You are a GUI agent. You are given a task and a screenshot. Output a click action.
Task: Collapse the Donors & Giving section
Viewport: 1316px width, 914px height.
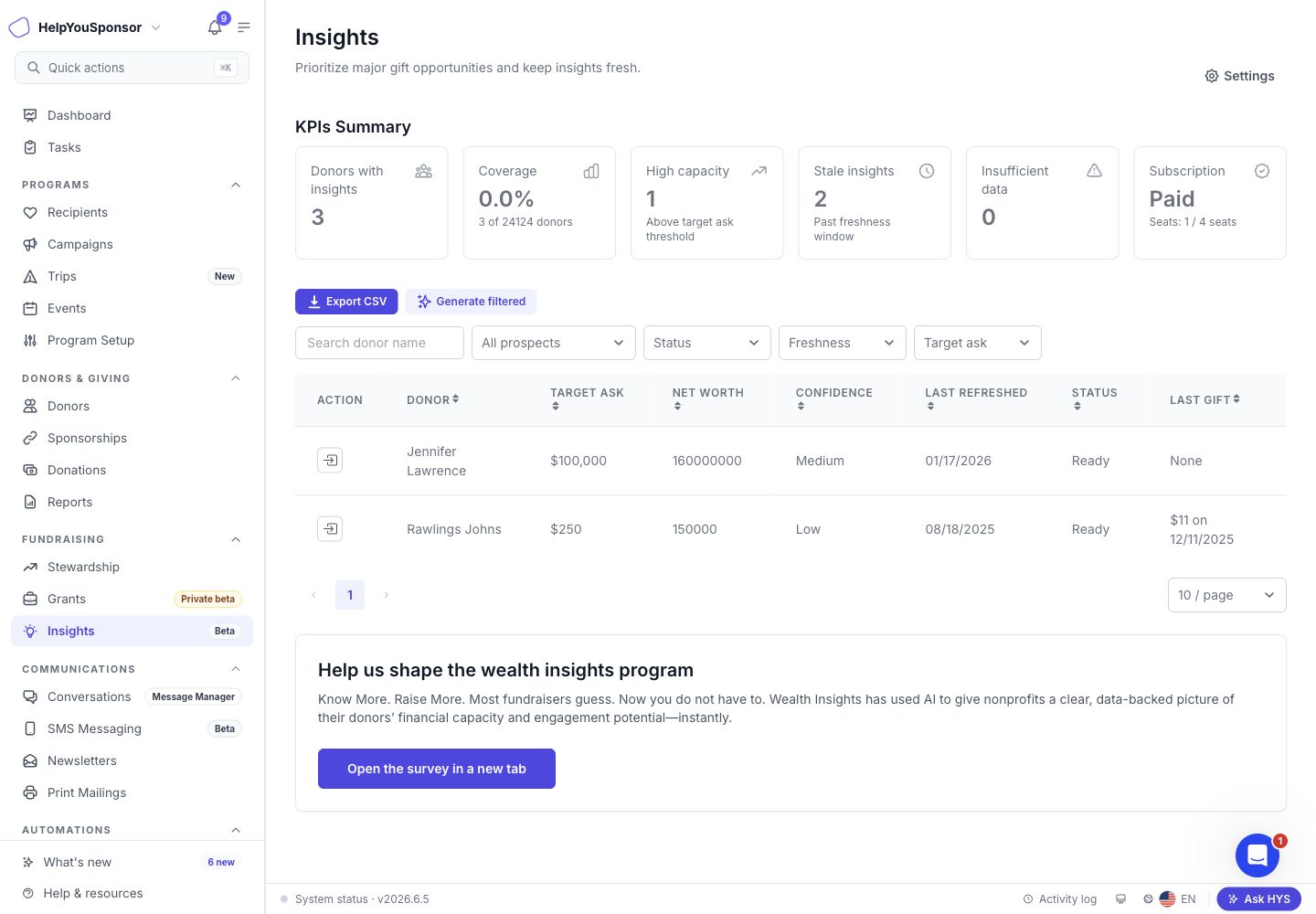[236, 378]
